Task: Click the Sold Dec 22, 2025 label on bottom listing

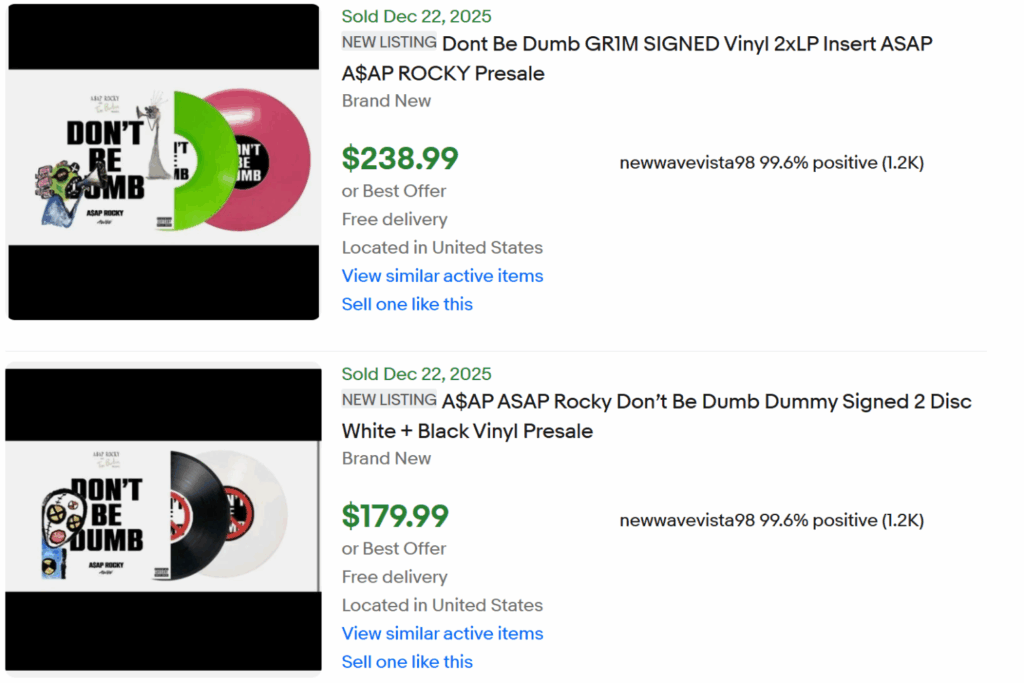Action: (x=416, y=373)
